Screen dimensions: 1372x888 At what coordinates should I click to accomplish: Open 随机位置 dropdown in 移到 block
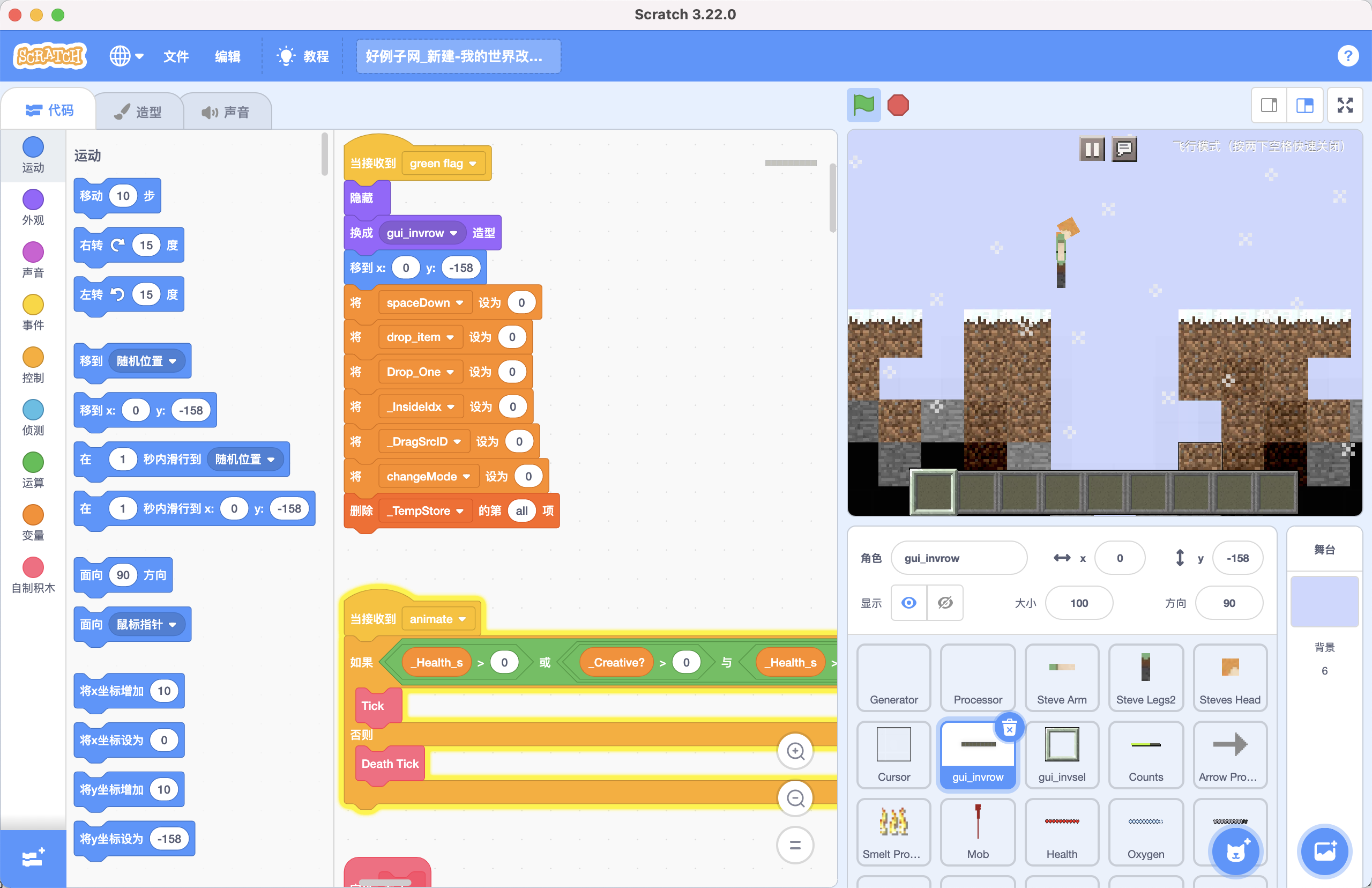[x=147, y=361]
